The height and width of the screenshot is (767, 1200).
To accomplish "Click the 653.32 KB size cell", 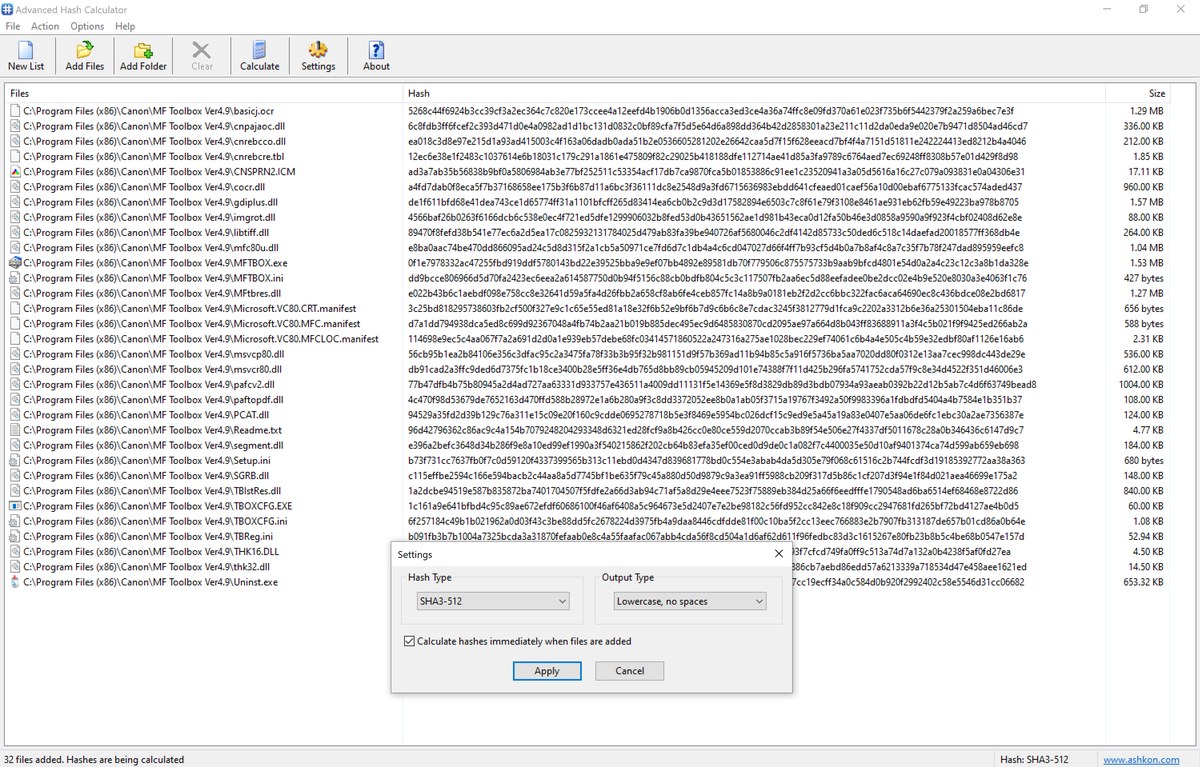I will pyautogui.click(x=1144, y=582).
